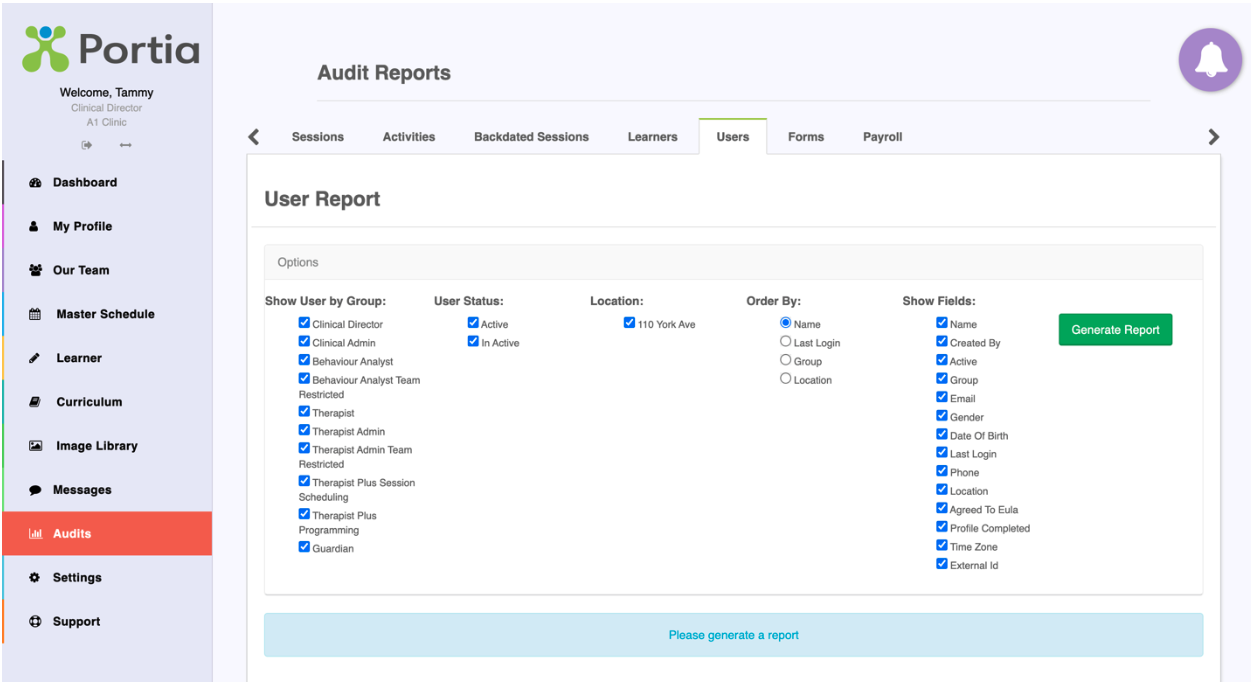Click the Portia logo
The width and height of the screenshot is (1257, 688).
110,51
